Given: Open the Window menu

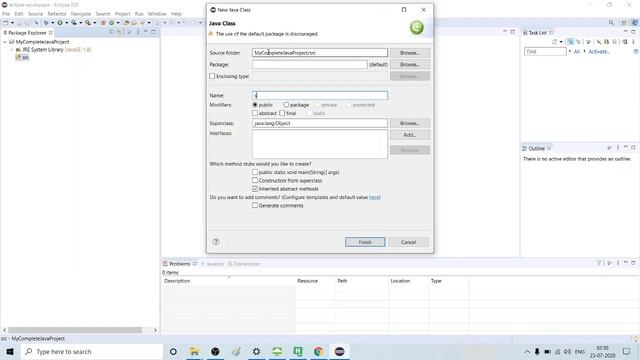Looking at the screenshot, I should click(x=157, y=14).
